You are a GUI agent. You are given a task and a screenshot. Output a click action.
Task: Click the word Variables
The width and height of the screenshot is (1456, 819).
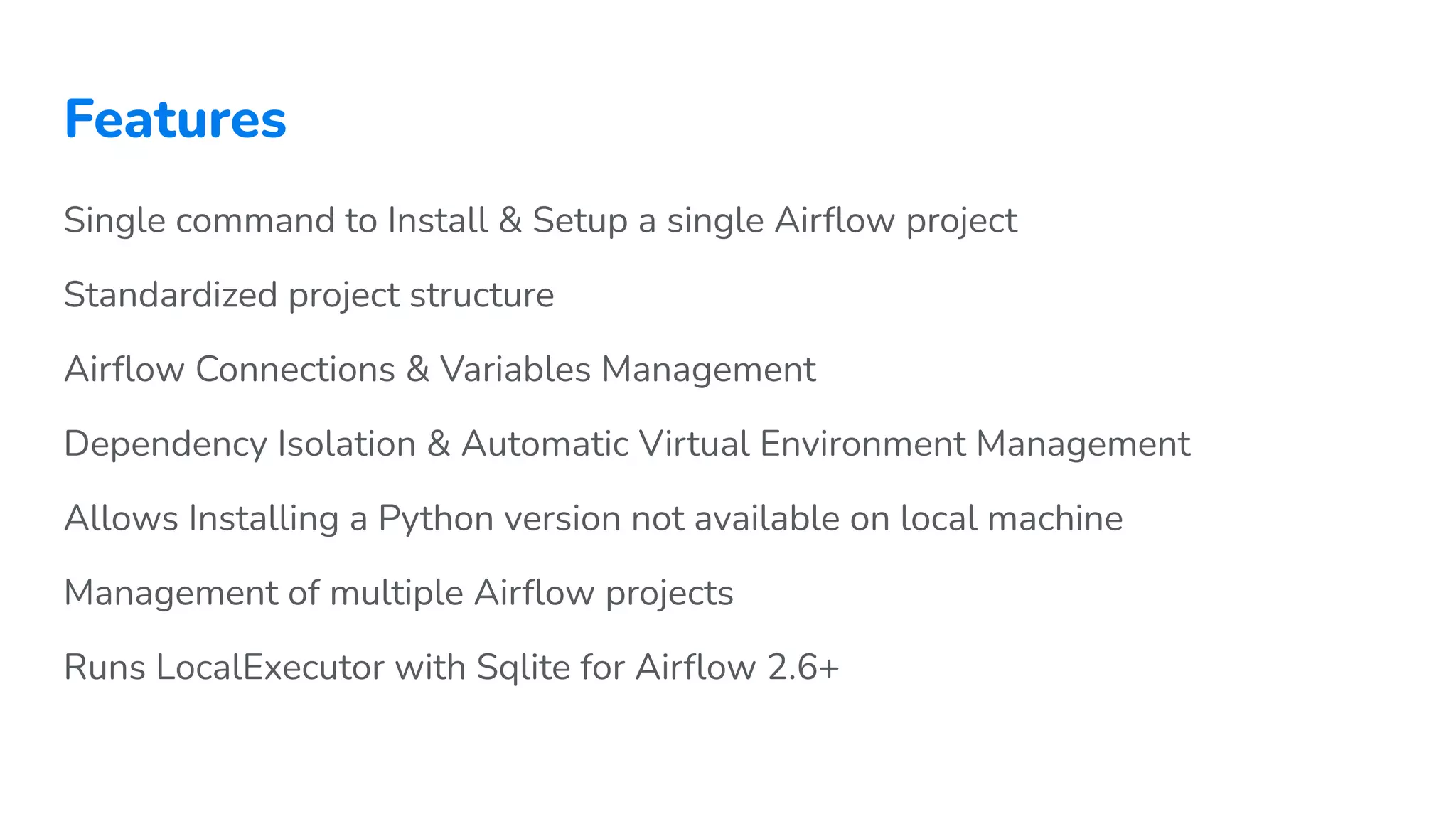tap(515, 370)
